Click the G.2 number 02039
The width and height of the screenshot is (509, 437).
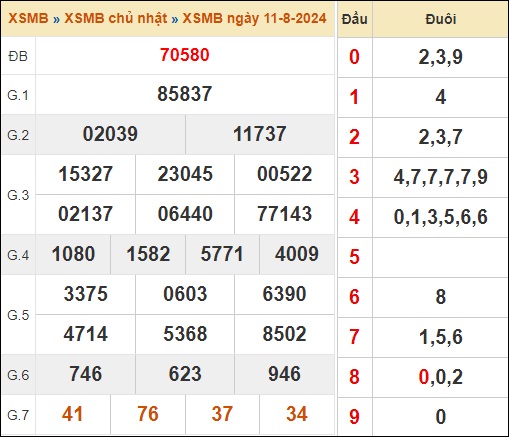[x=110, y=134]
